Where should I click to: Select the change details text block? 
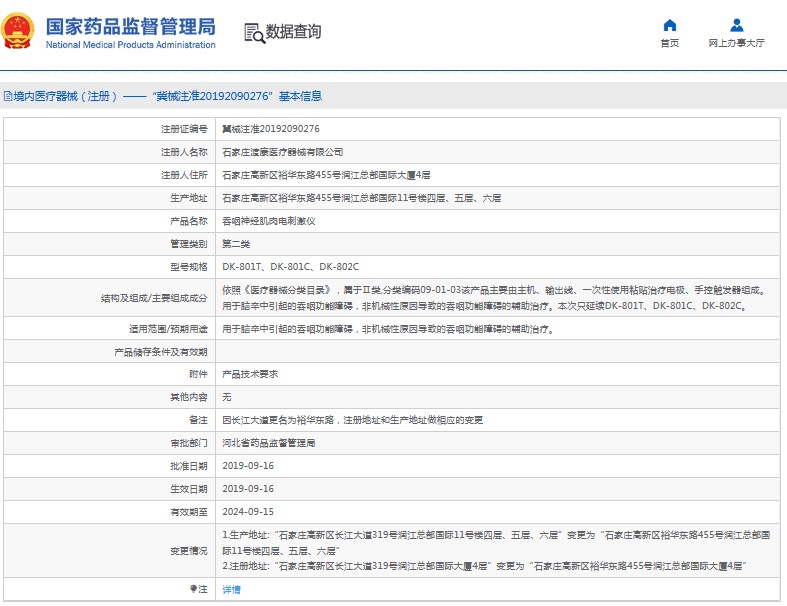[x=496, y=551]
